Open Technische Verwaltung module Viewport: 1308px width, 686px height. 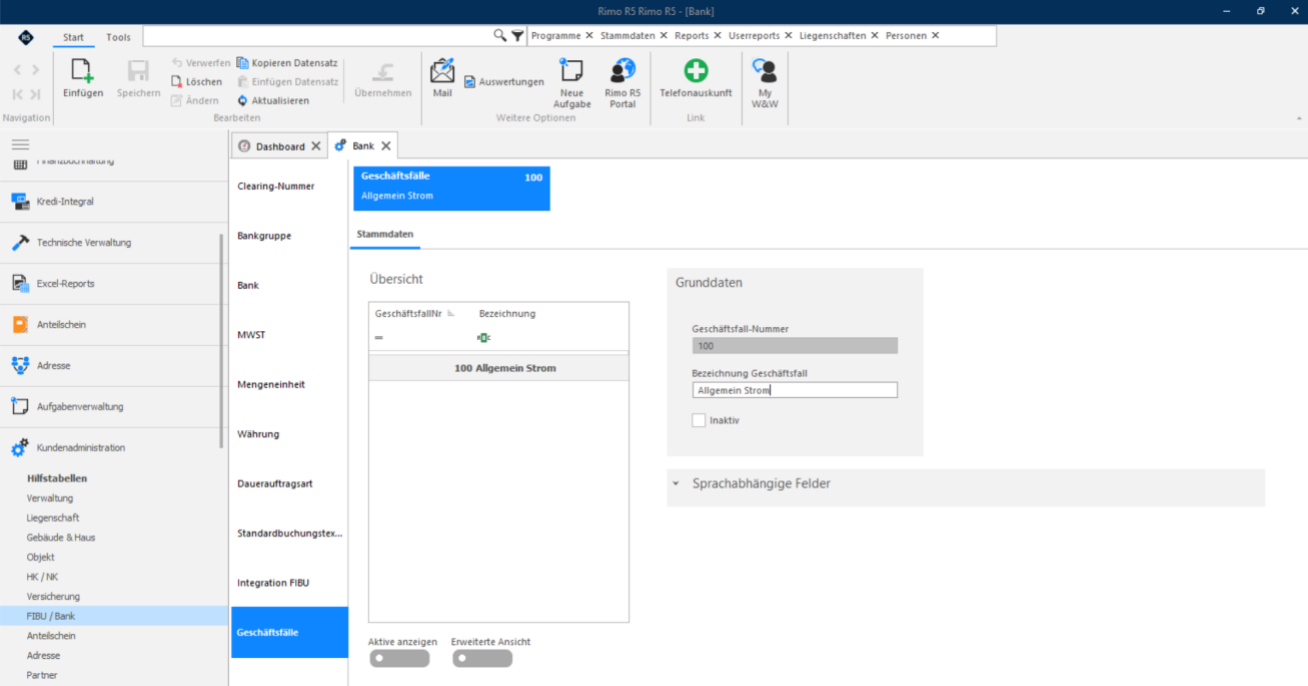[x=110, y=242]
